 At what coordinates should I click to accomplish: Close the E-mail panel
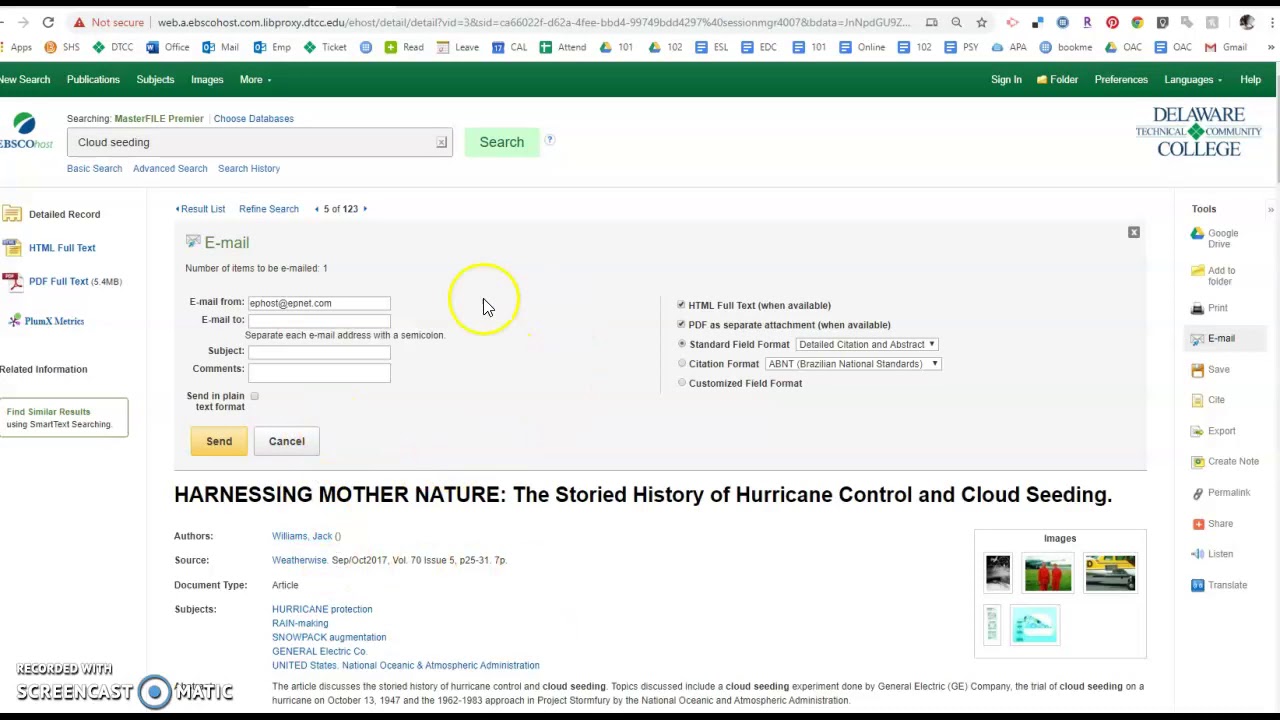[x=1134, y=233]
